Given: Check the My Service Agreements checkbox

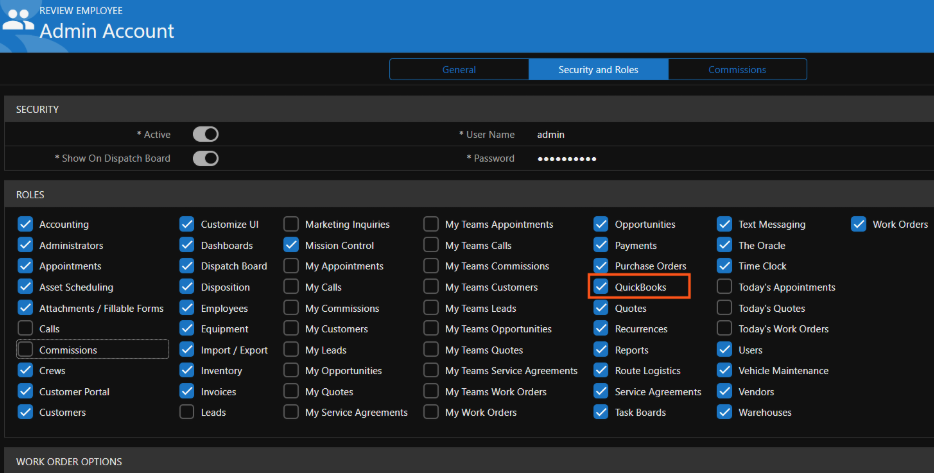Looking at the screenshot, I should click(x=291, y=412).
